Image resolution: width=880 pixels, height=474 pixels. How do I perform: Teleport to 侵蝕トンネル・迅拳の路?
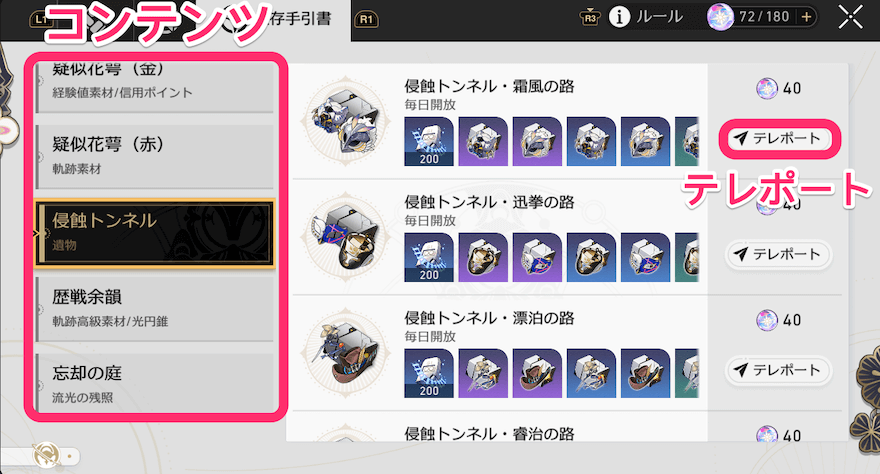779,254
